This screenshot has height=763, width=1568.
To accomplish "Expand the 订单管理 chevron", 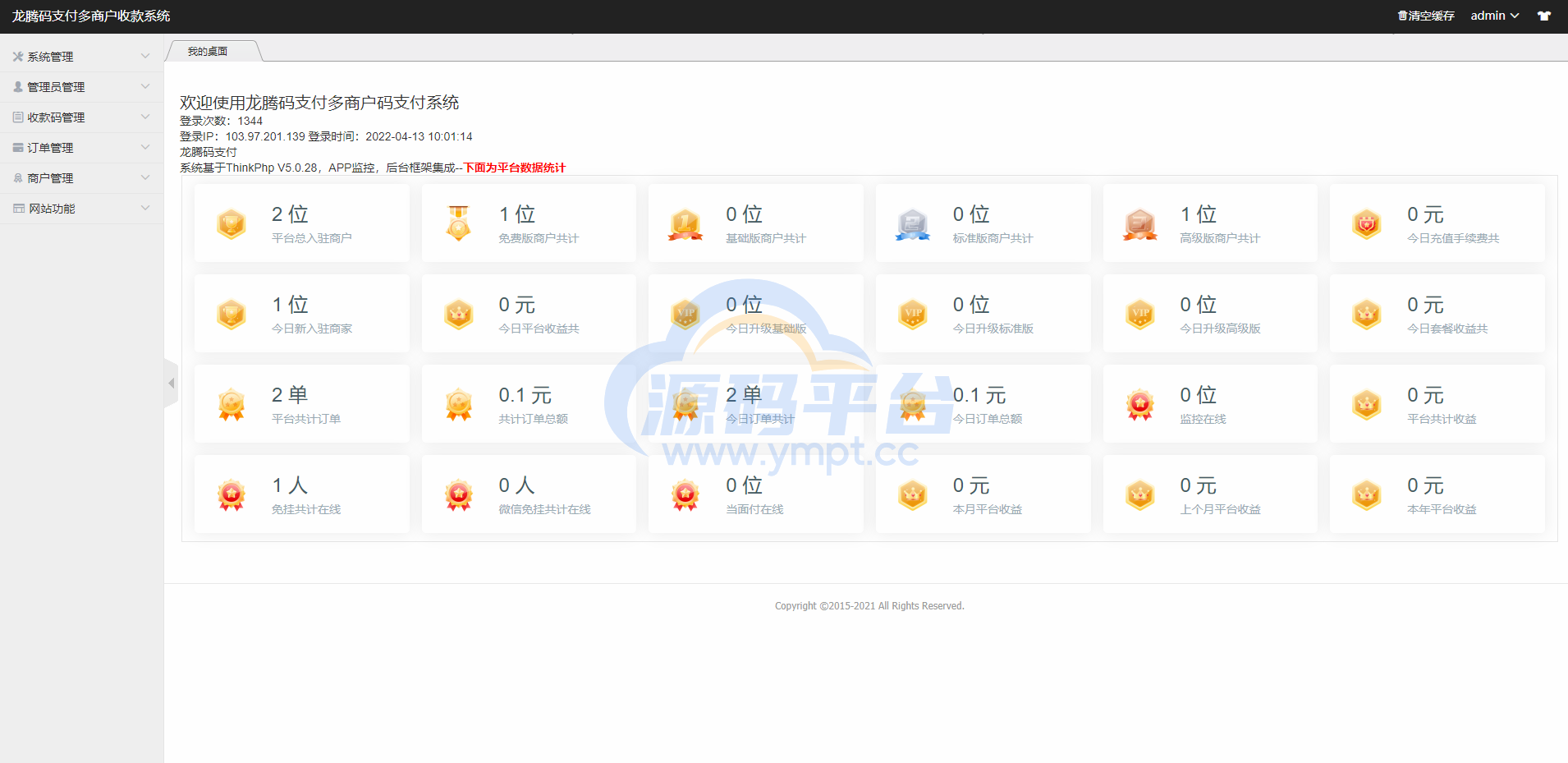I will tap(145, 147).
